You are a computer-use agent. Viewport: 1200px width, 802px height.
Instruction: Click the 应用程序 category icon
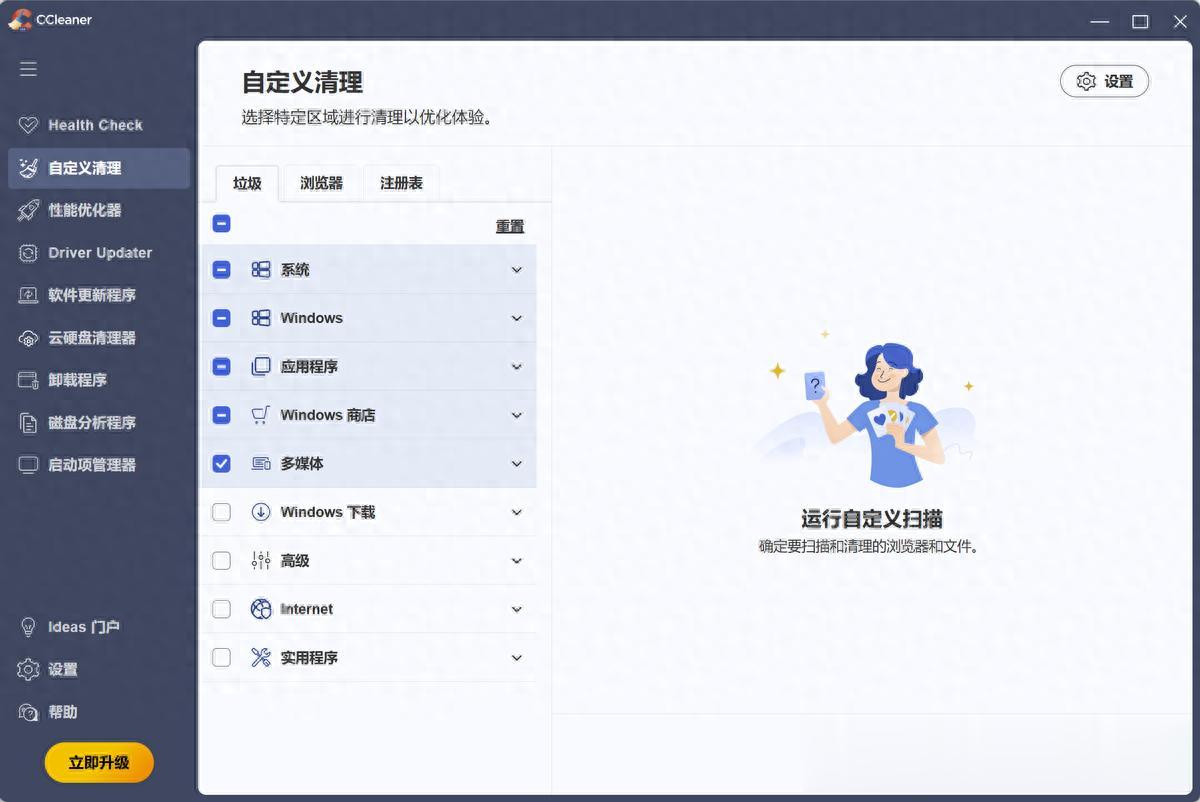pos(261,366)
